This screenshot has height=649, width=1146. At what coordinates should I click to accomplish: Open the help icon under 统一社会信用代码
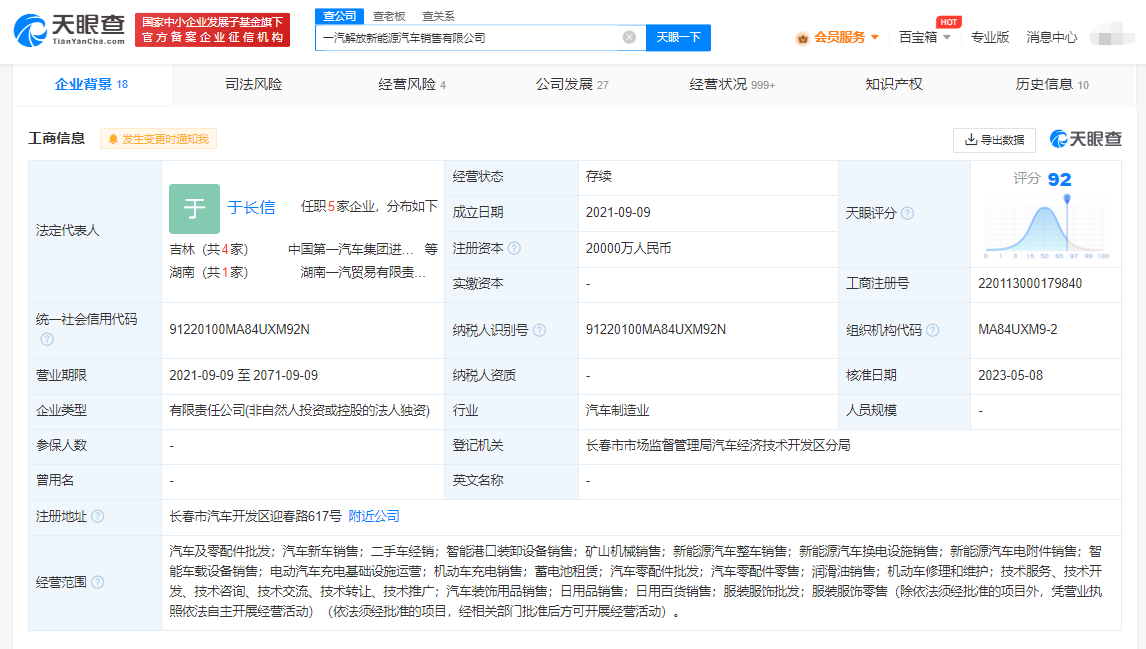[48, 339]
